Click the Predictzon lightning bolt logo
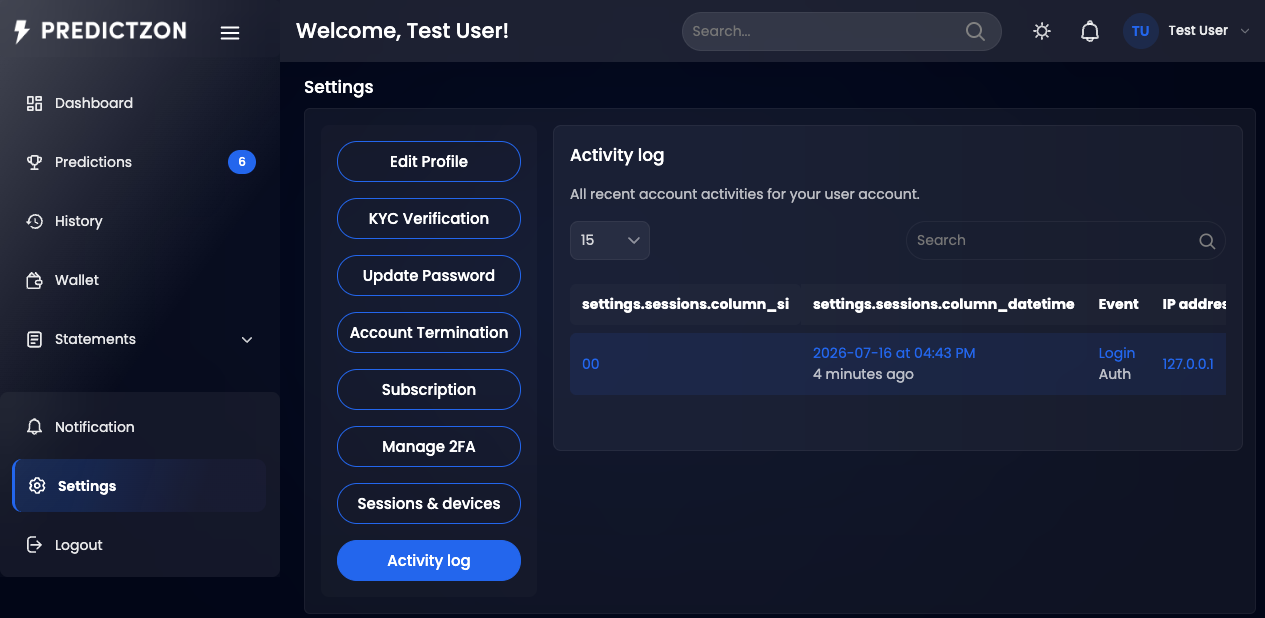 tap(22, 31)
